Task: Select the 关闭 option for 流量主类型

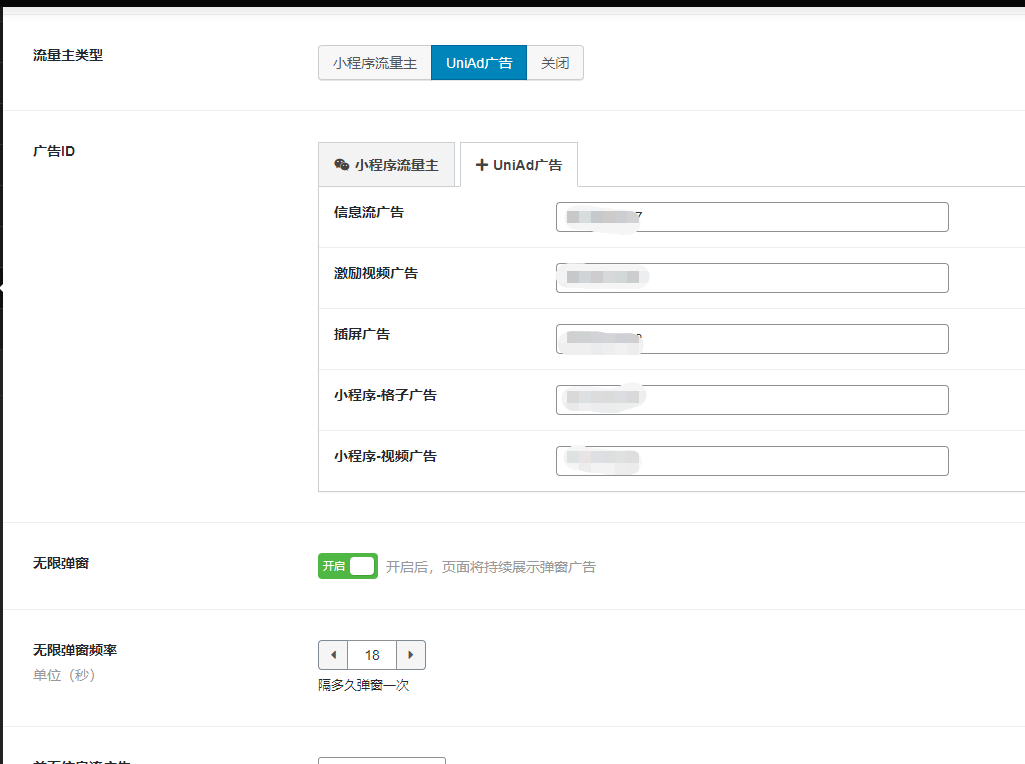Action: [555, 62]
